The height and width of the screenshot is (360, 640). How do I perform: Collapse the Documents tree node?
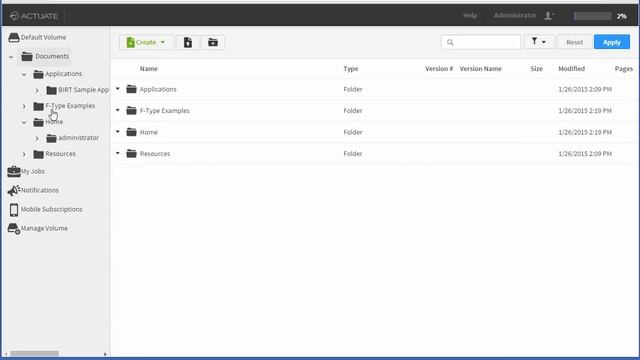[x=11, y=57]
